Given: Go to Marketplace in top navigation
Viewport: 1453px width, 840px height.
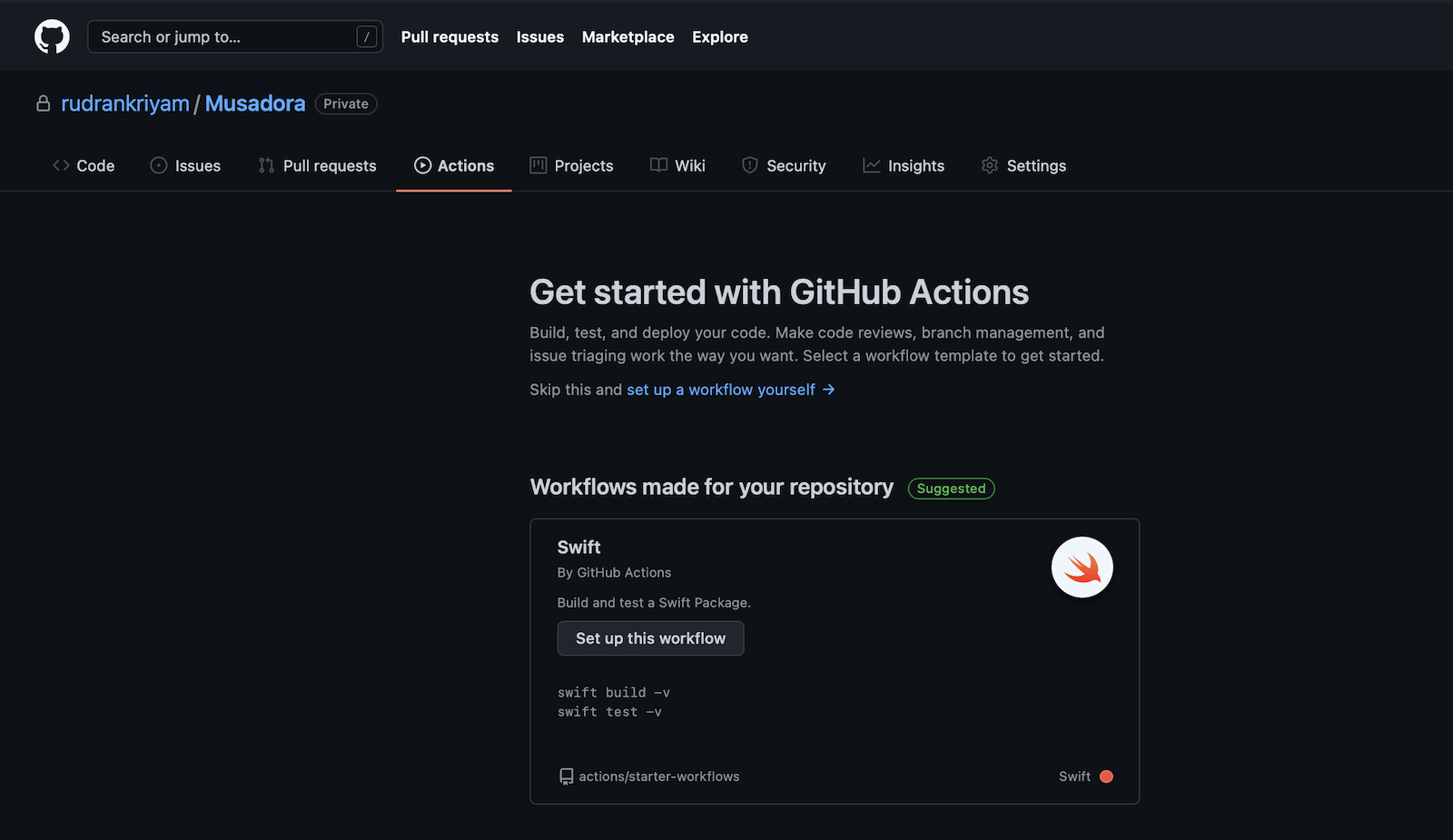Looking at the screenshot, I should [x=628, y=37].
